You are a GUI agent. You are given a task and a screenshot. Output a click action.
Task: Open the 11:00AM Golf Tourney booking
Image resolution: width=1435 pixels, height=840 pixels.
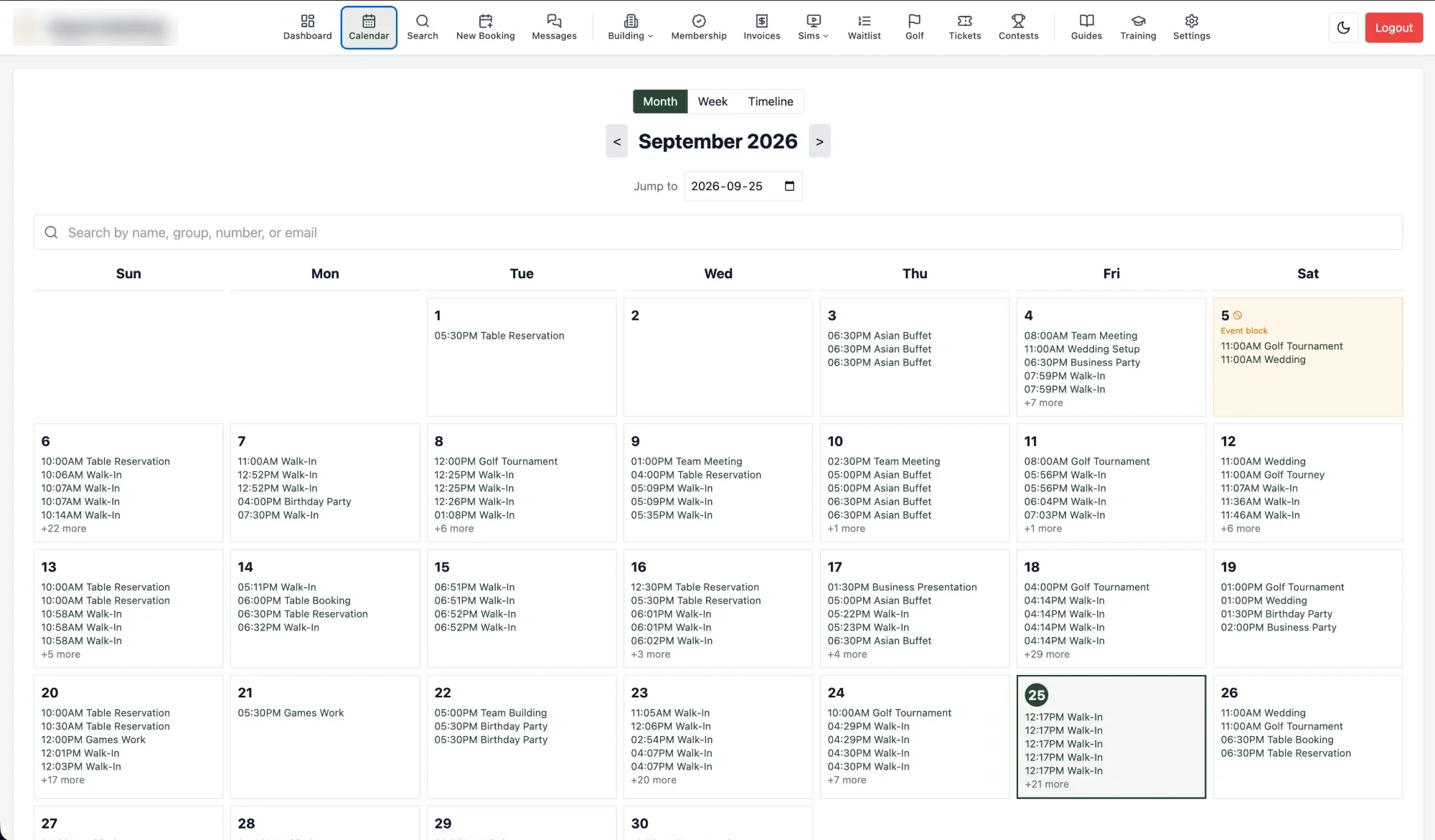pyautogui.click(x=1272, y=475)
